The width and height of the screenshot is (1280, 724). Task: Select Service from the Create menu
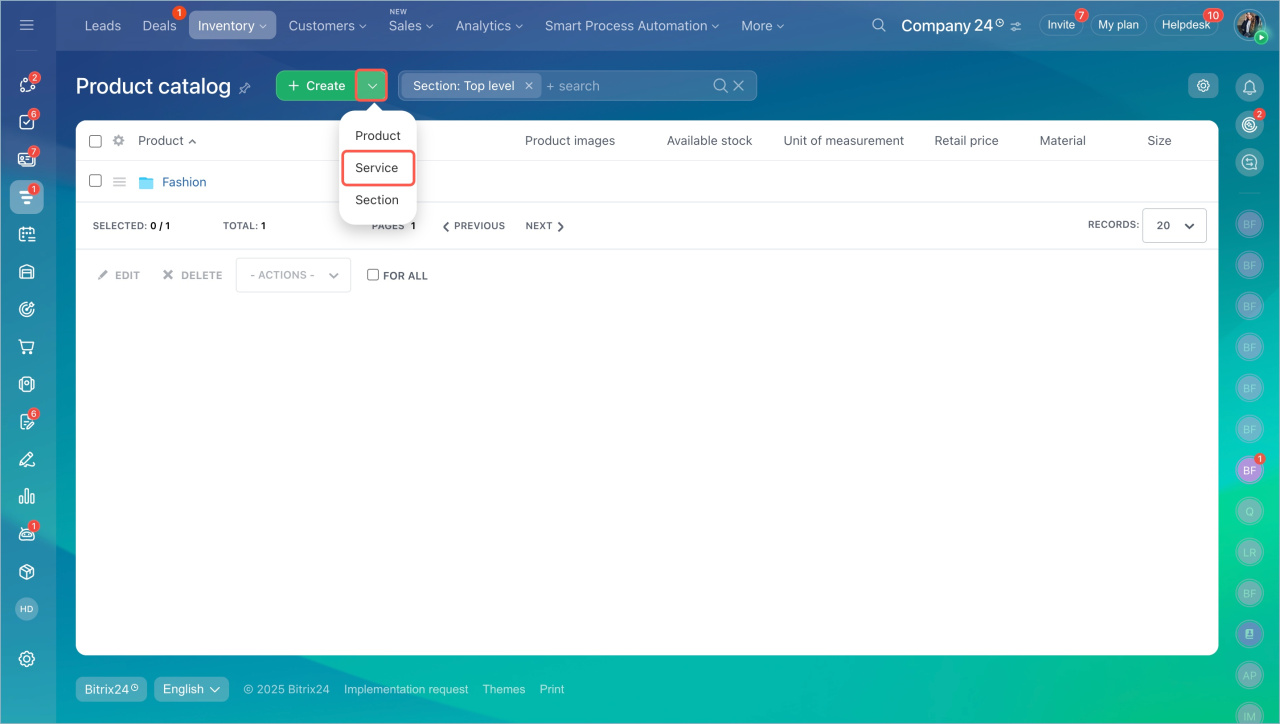pyautogui.click(x=377, y=168)
